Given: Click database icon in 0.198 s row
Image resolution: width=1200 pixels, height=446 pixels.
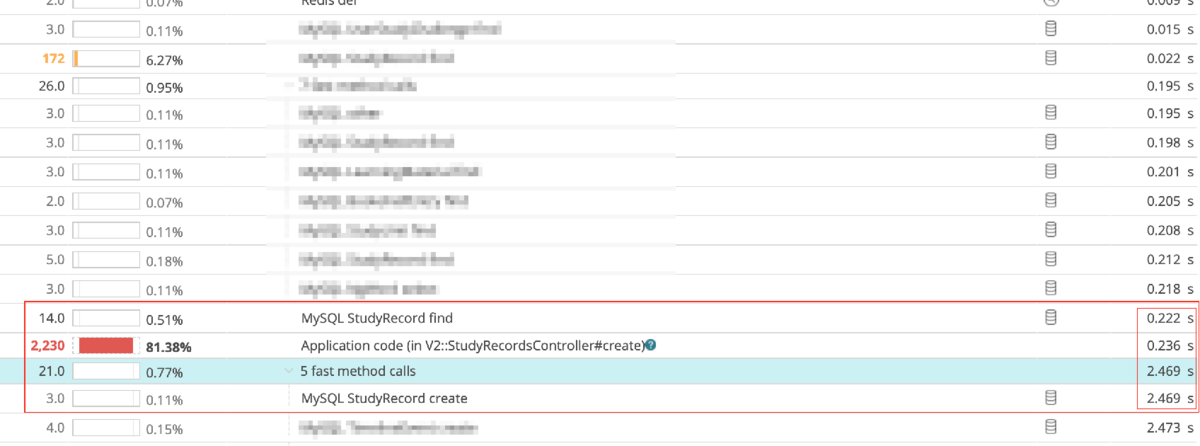Looking at the screenshot, I should pos(1050,141).
